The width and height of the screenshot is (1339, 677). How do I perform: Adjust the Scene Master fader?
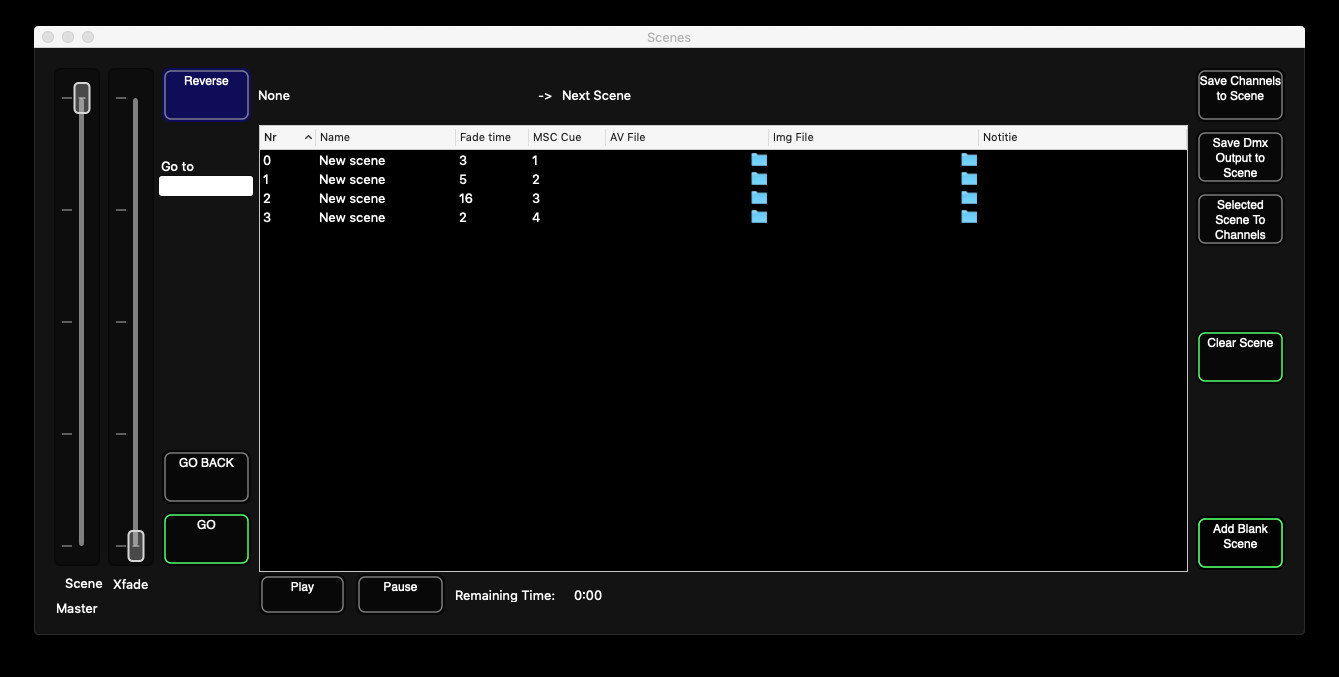[80, 97]
